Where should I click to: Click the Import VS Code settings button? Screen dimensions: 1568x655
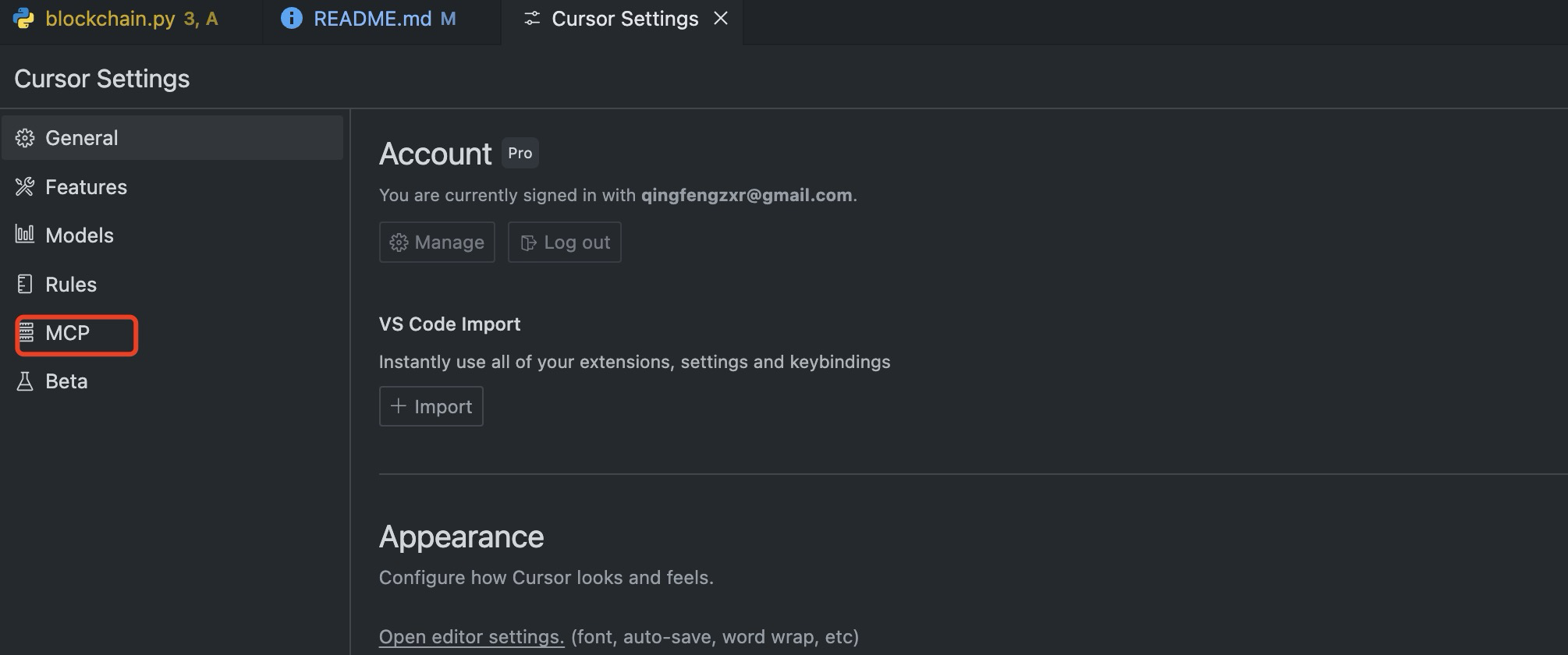pos(431,406)
